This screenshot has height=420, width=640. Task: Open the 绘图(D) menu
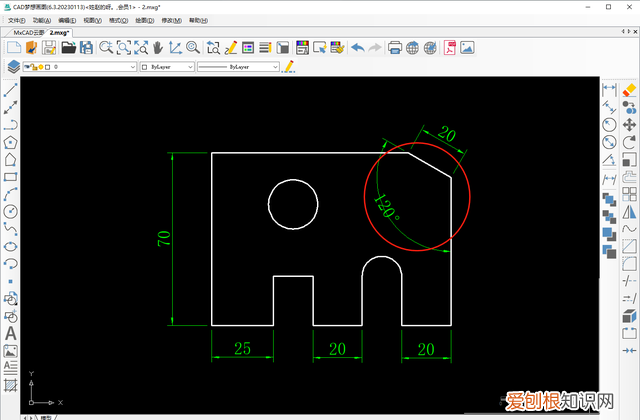[145, 20]
